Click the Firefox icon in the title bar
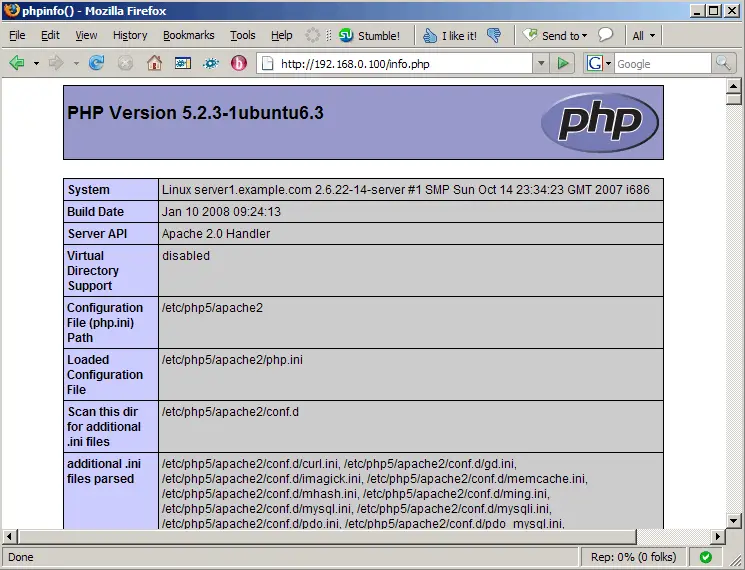The height and width of the screenshot is (570, 745). [x=11, y=10]
